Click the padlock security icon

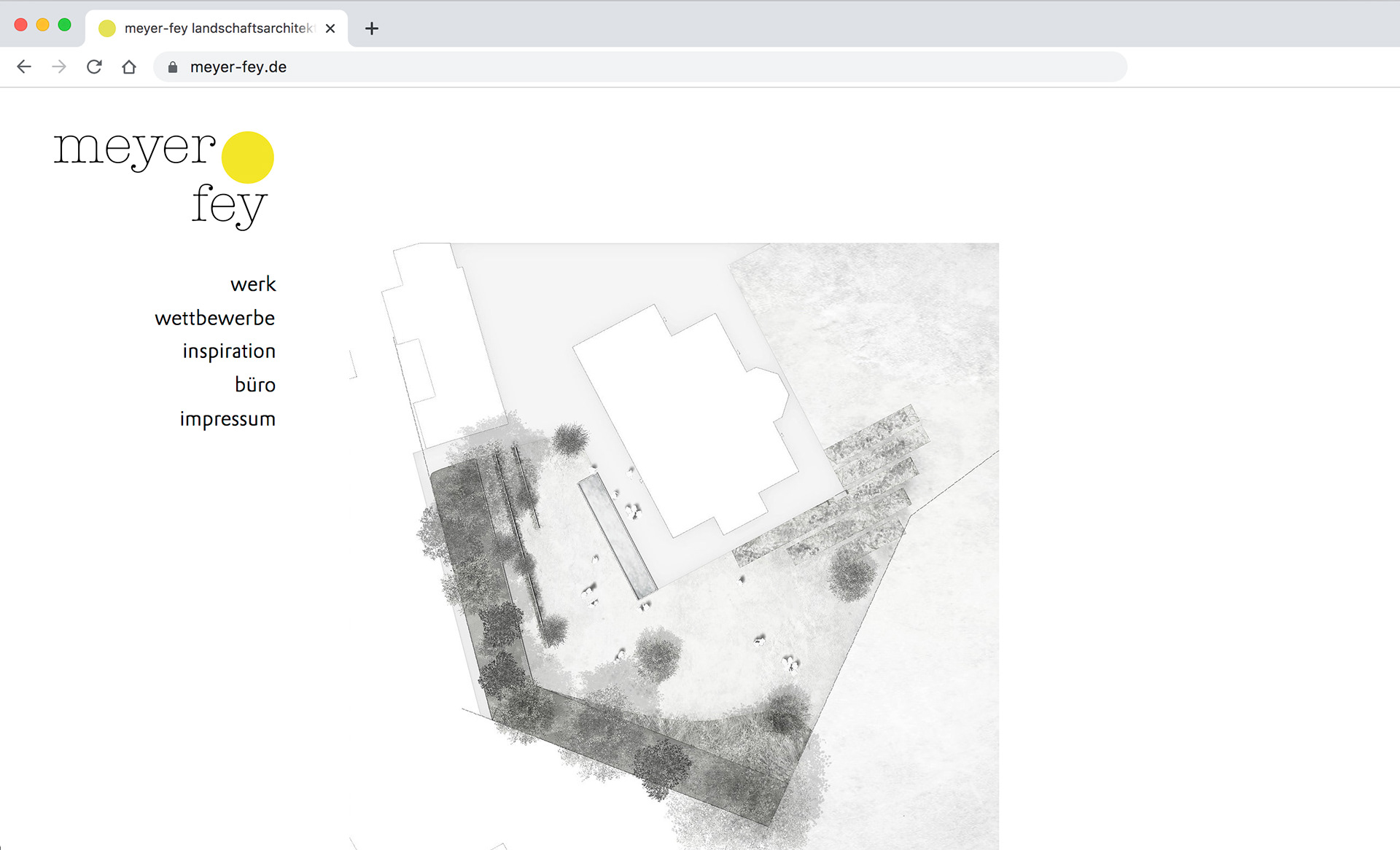pyautogui.click(x=173, y=67)
